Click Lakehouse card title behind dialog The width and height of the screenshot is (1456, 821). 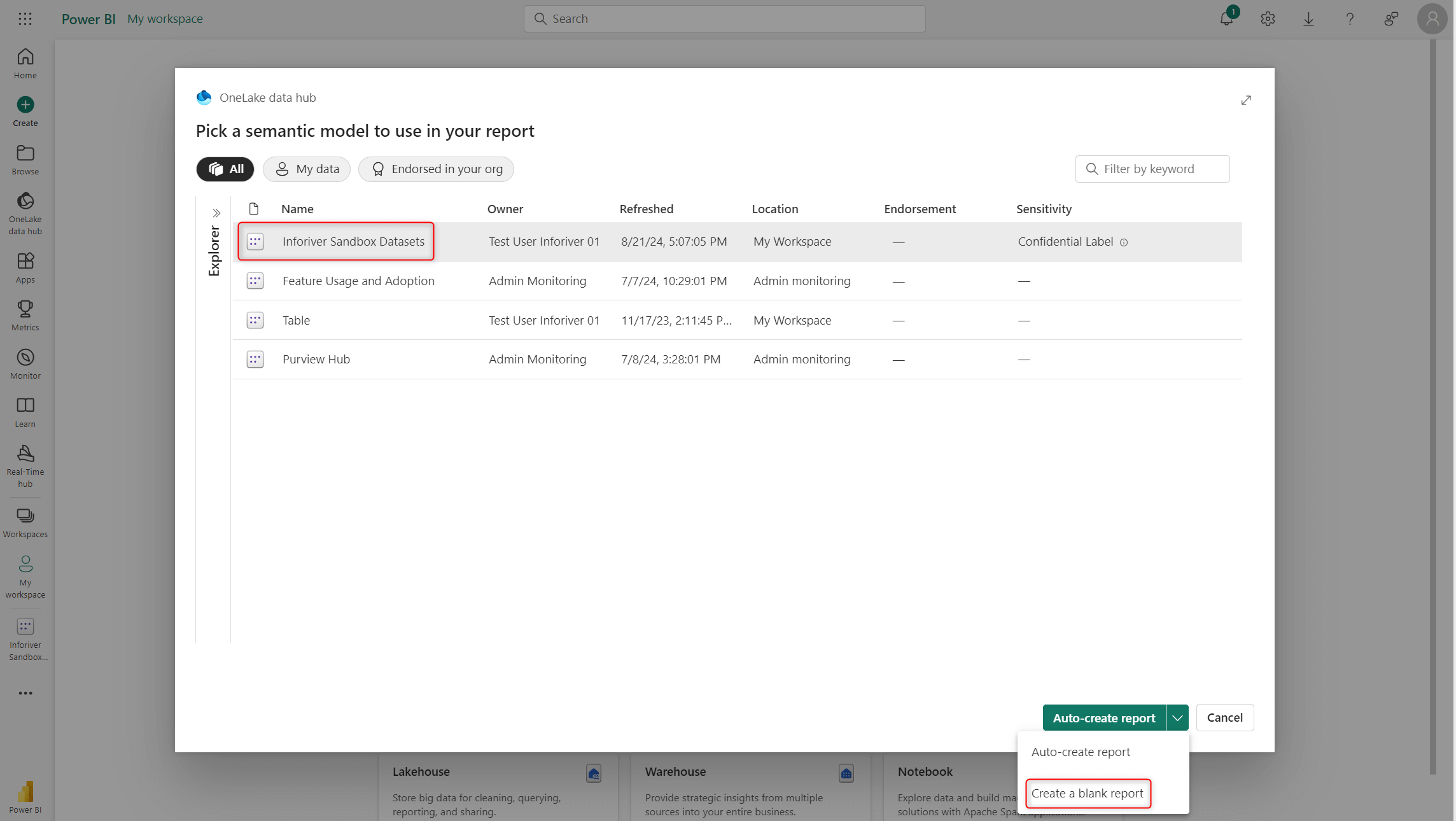(421, 771)
